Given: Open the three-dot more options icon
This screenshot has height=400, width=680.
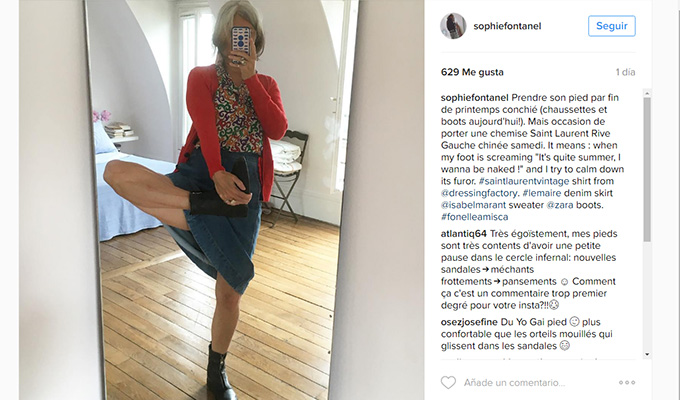Looking at the screenshot, I should [x=627, y=382].
